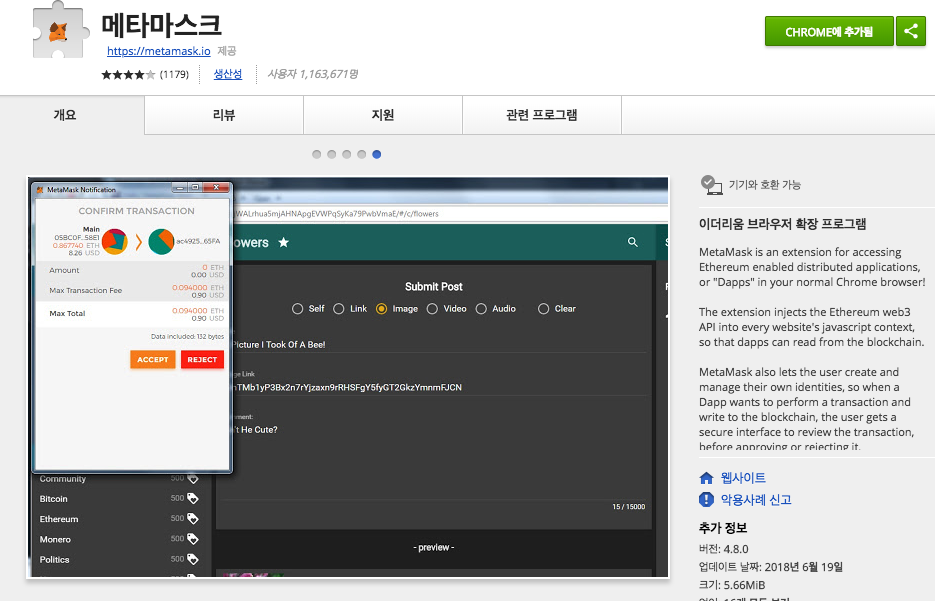The height and width of the screenshot is (601, 935).
Task: Click the orange arrow between accounts
Action: [x=138, y=242]
